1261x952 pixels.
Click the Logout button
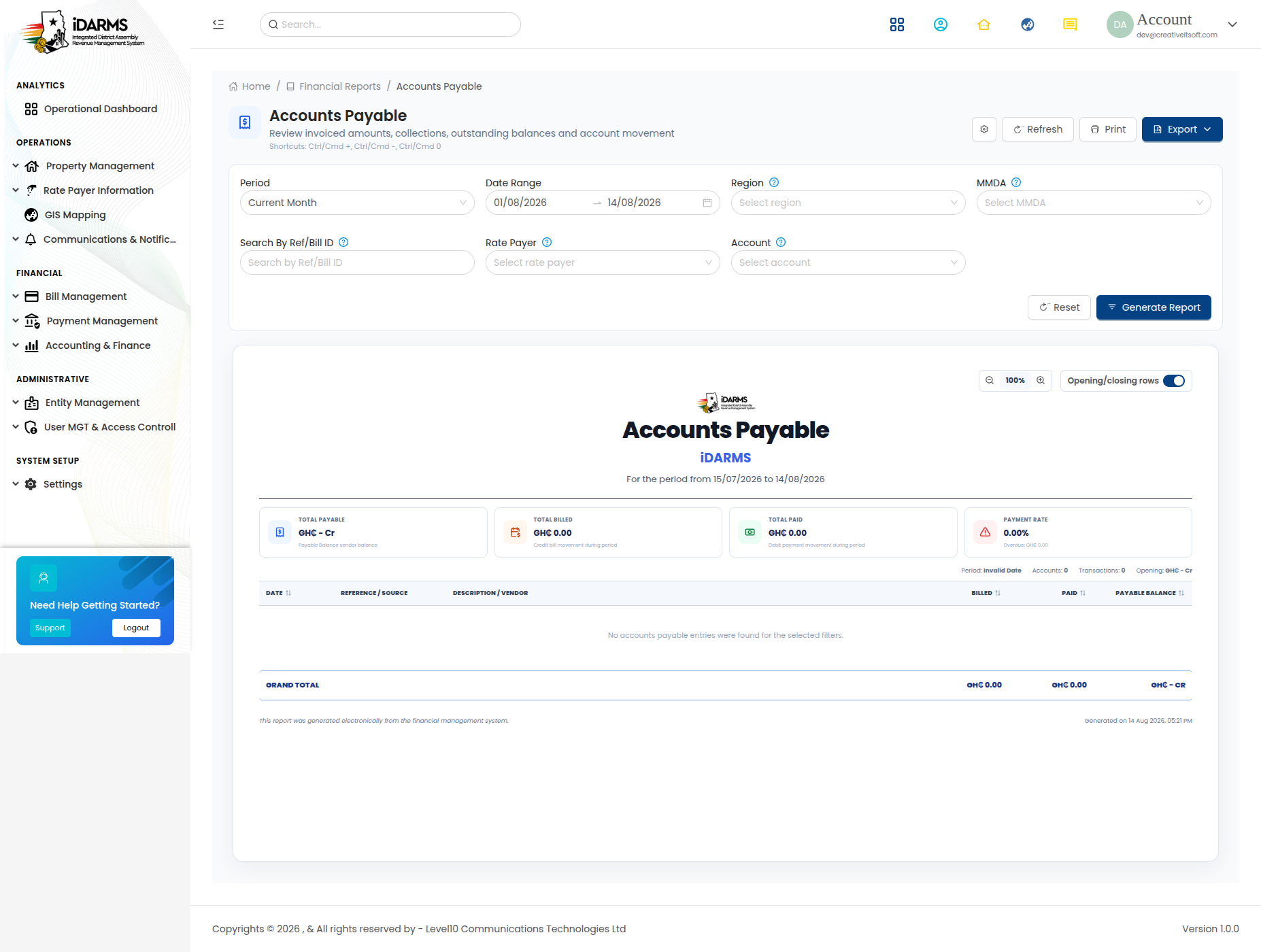pos(136,628)
